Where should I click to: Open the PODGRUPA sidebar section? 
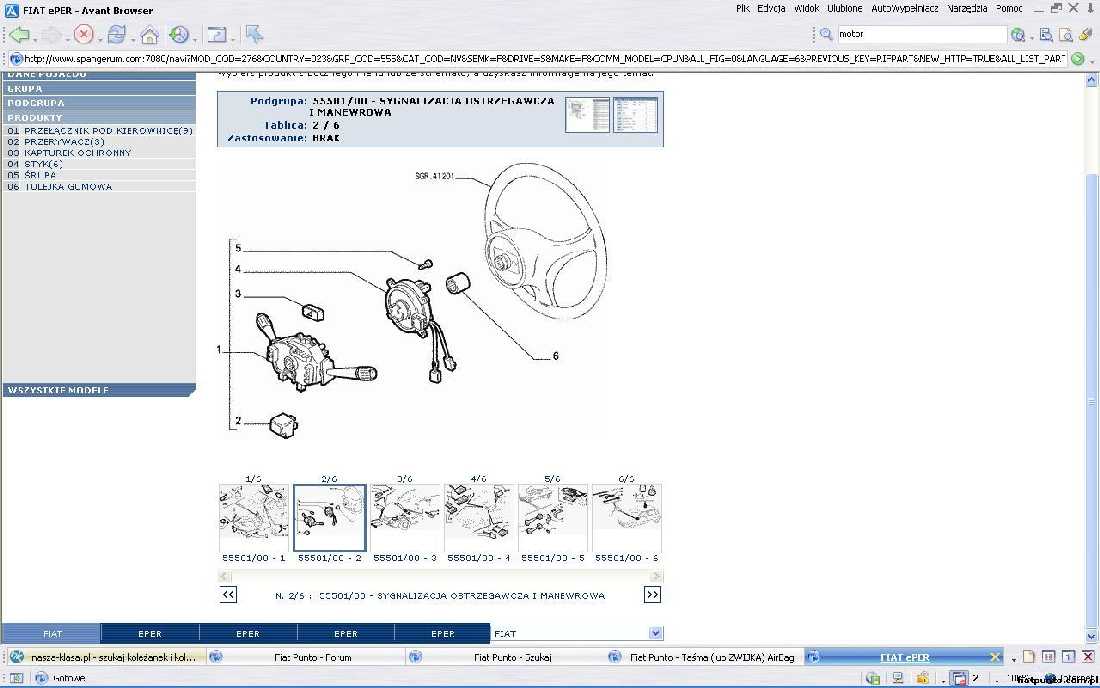(99, 103)
